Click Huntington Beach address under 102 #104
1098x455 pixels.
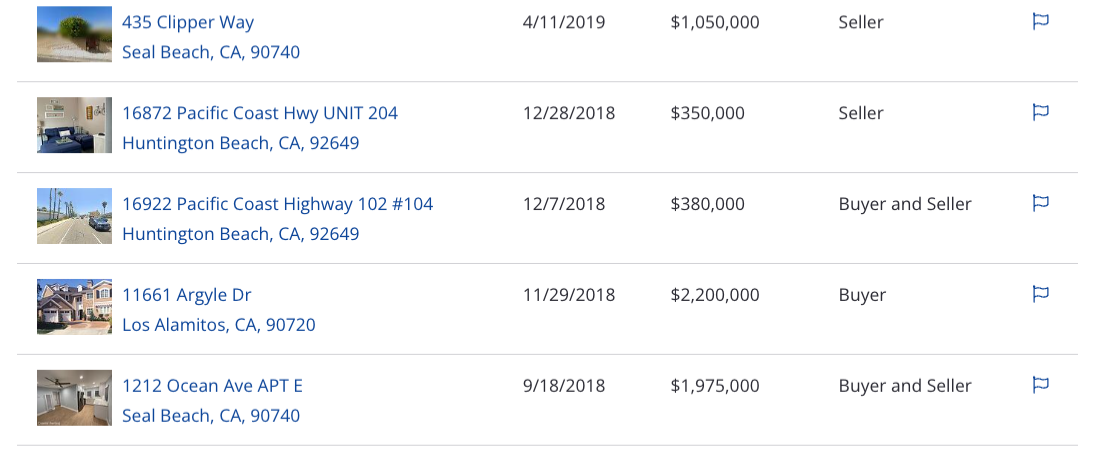(240, 234)
